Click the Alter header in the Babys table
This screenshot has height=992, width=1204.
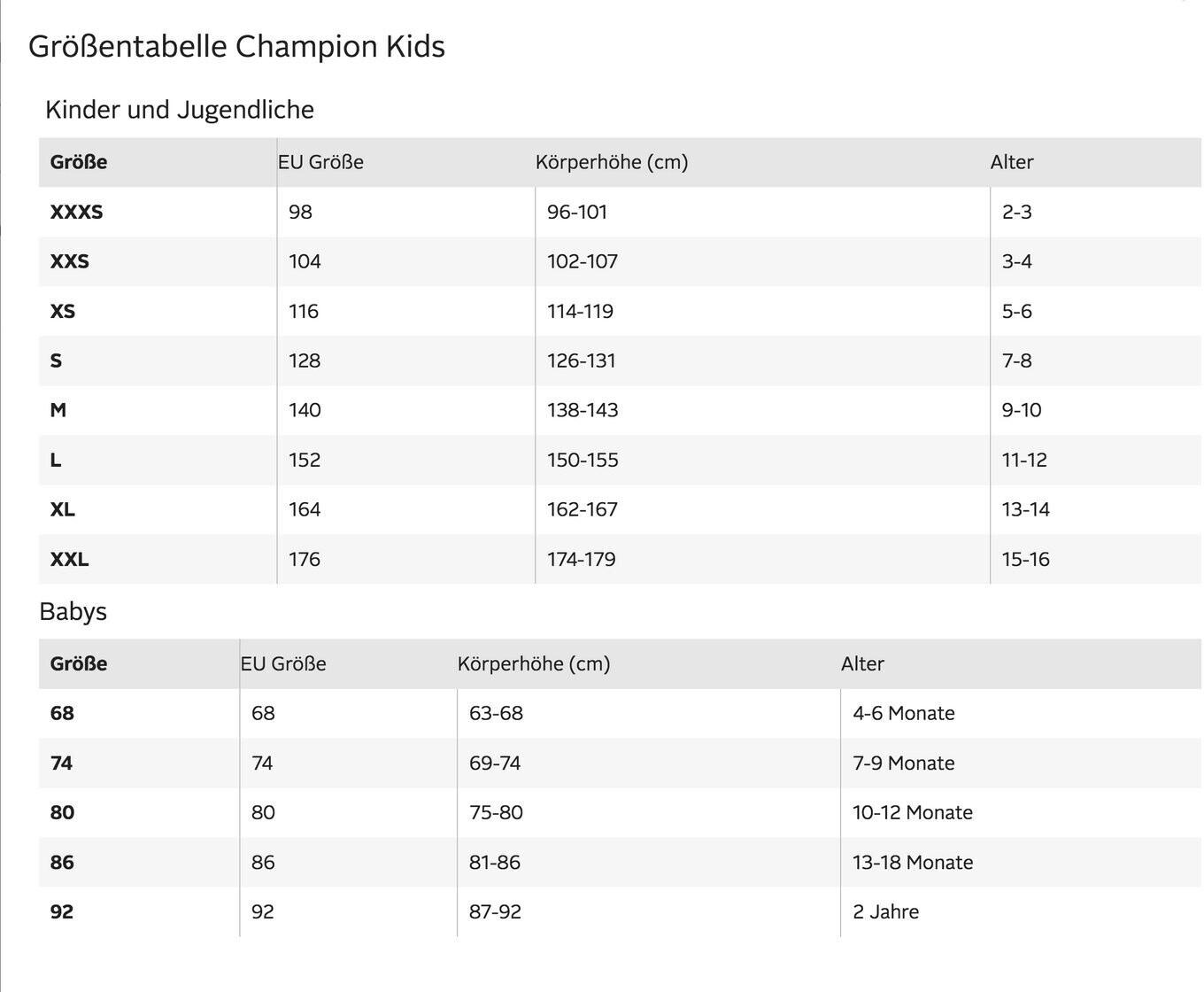pyautogui.click(x=862, y=663)
